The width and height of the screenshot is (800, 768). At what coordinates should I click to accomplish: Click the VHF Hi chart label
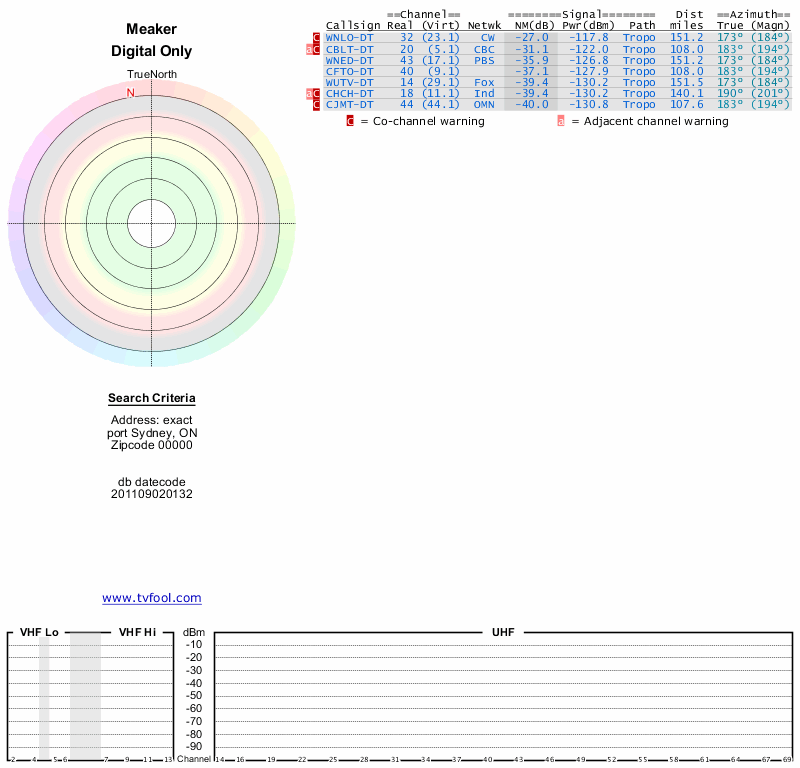tap(137, 632)
